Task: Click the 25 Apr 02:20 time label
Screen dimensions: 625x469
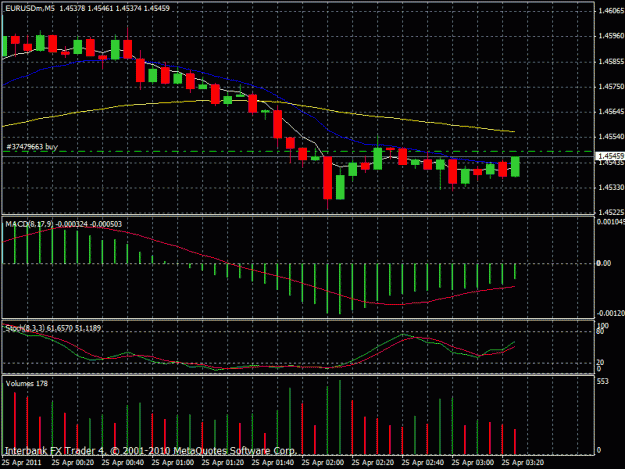Action: [373, 463]
